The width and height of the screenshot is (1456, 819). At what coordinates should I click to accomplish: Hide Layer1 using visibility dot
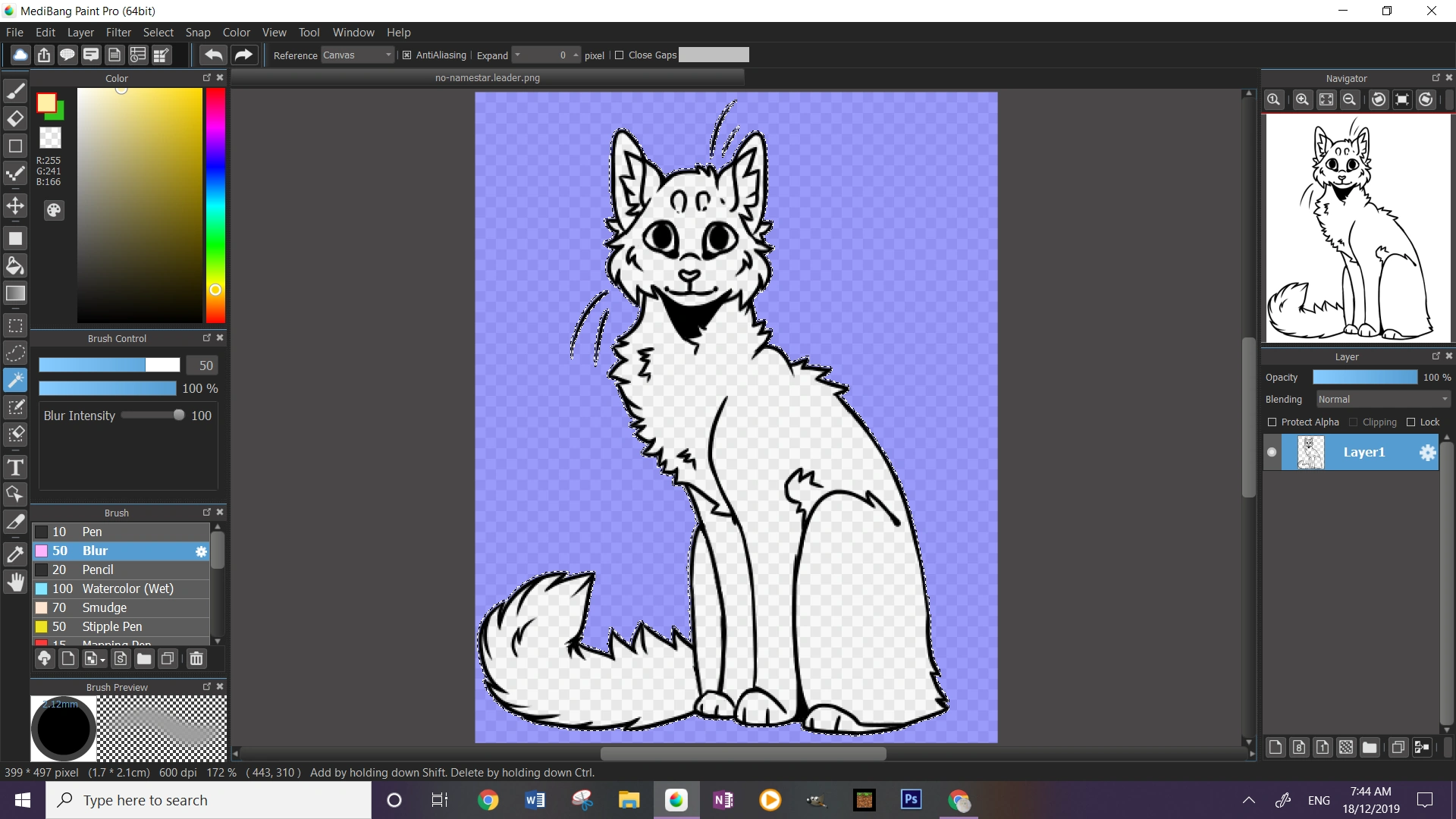(1272, 453)
